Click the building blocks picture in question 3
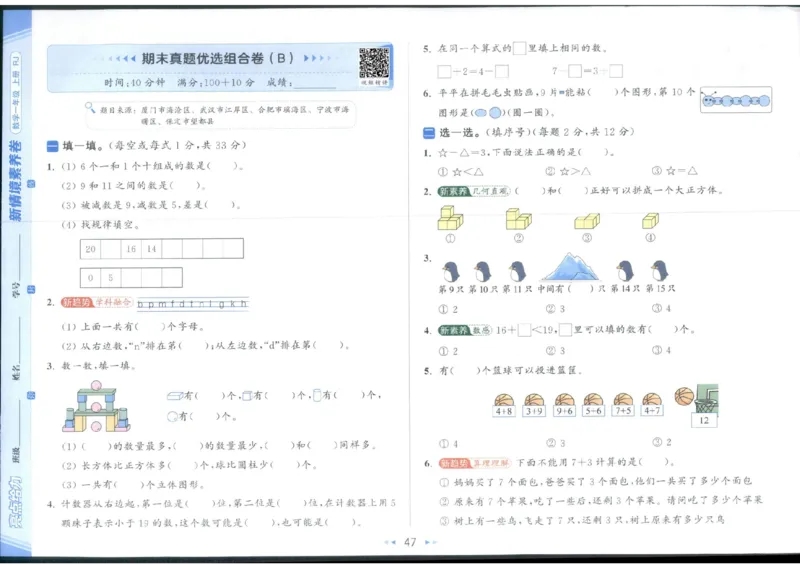The image size is (800, 566). [96, 406]
